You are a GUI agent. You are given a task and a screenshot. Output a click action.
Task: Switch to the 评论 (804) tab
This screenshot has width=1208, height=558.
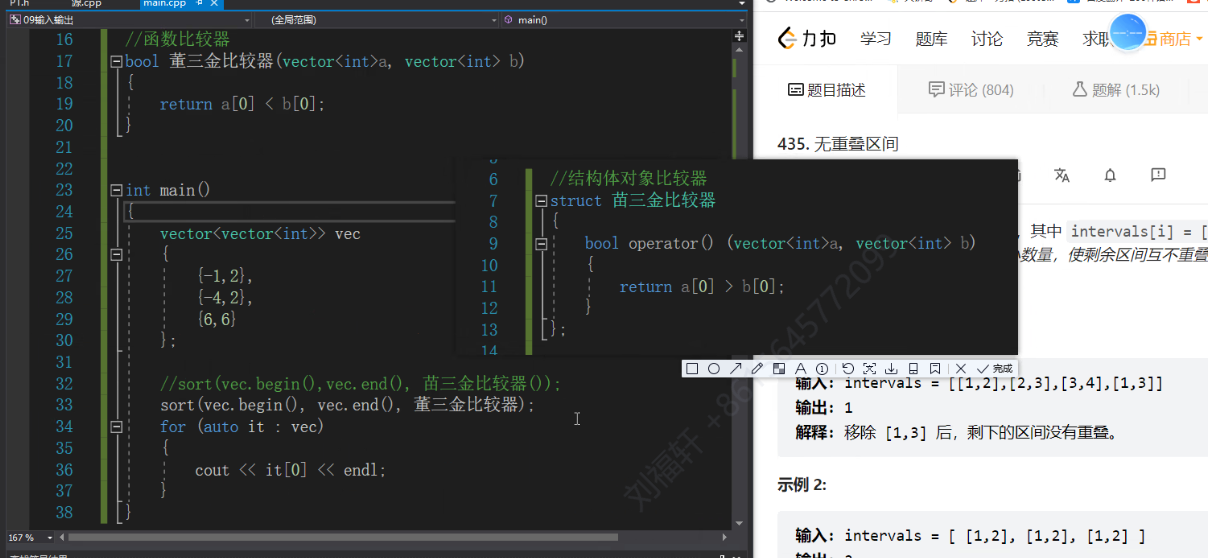(971, 90)
